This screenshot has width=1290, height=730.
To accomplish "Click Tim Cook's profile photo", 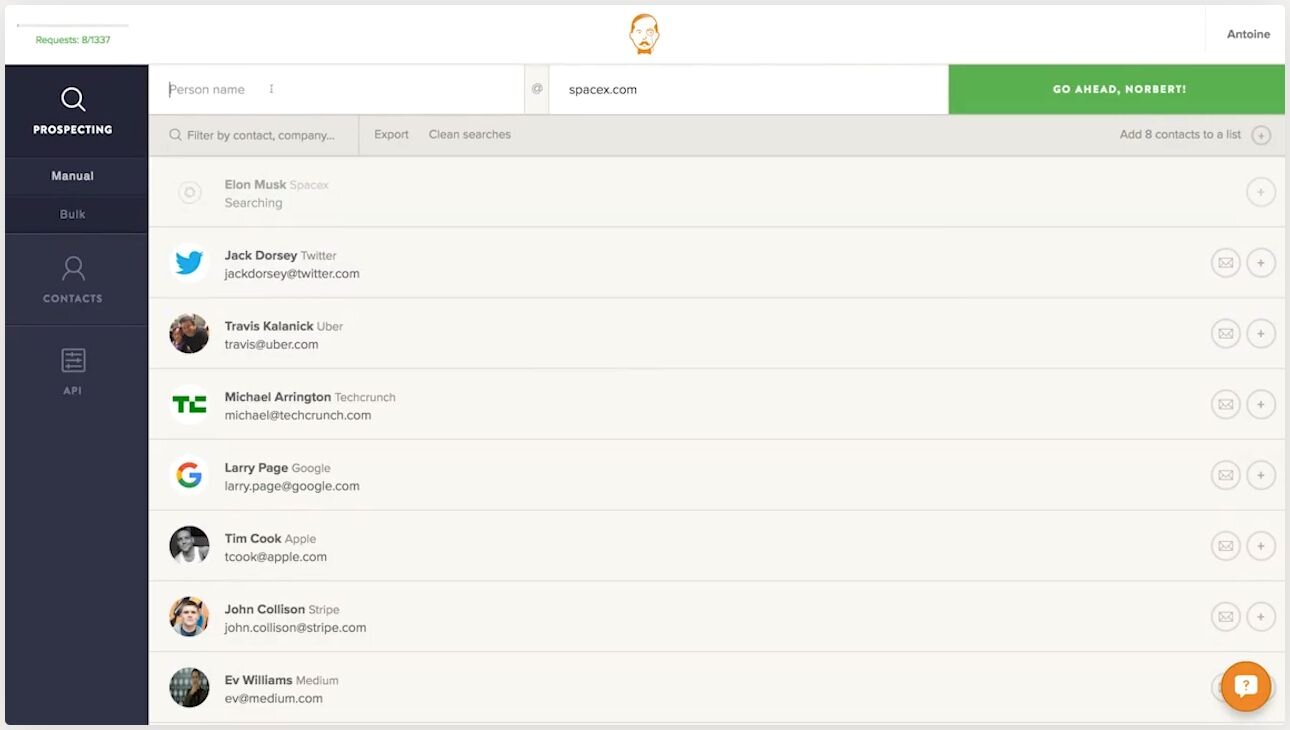I will point(189,546).
